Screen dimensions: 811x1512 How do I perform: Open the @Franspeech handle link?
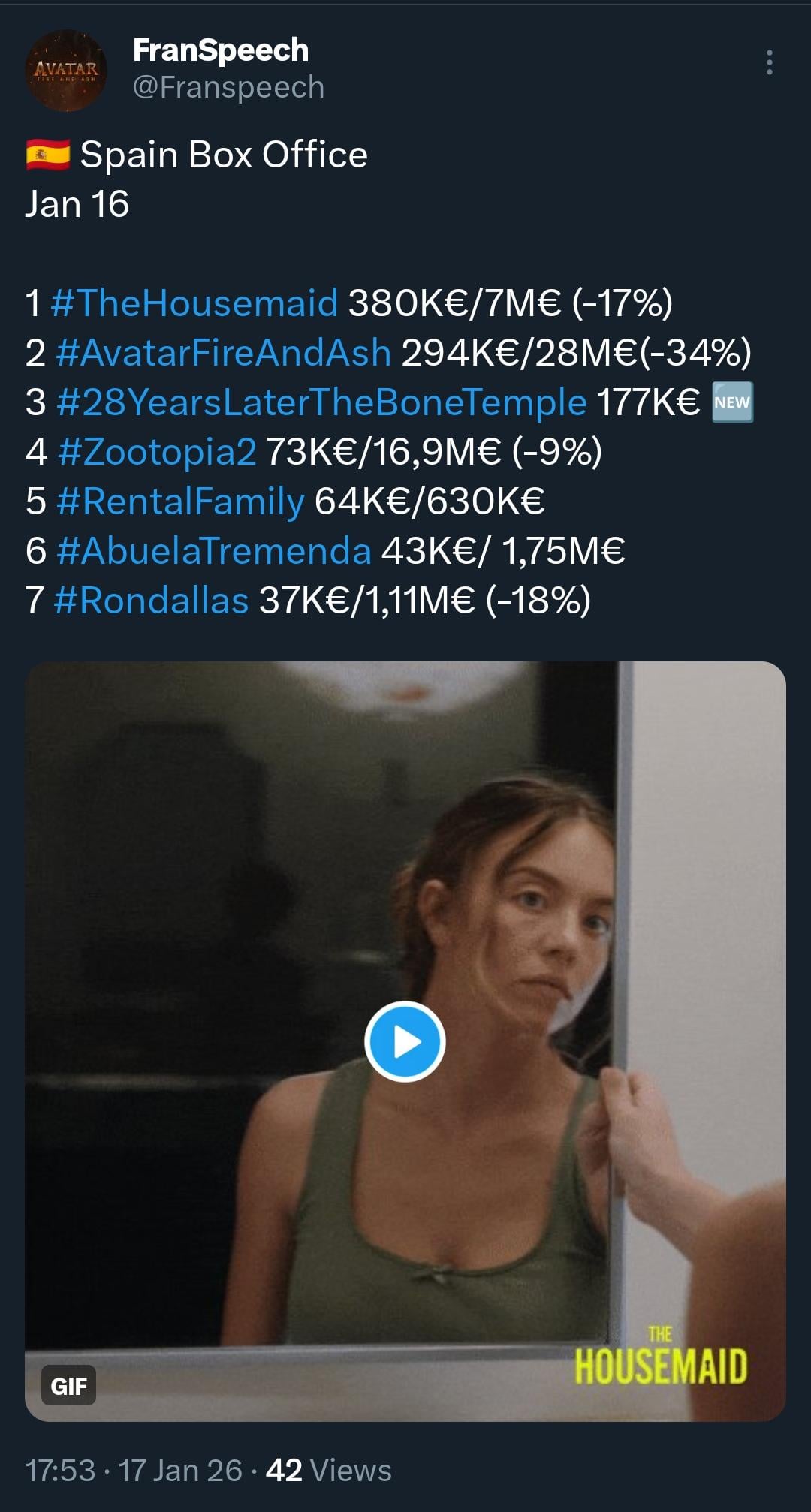click(x=228, y=87)
